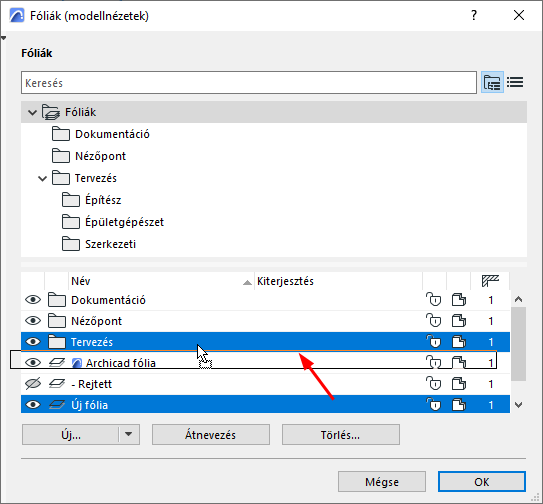
Task: Confirm with the OK button
Action: point(482,481)
